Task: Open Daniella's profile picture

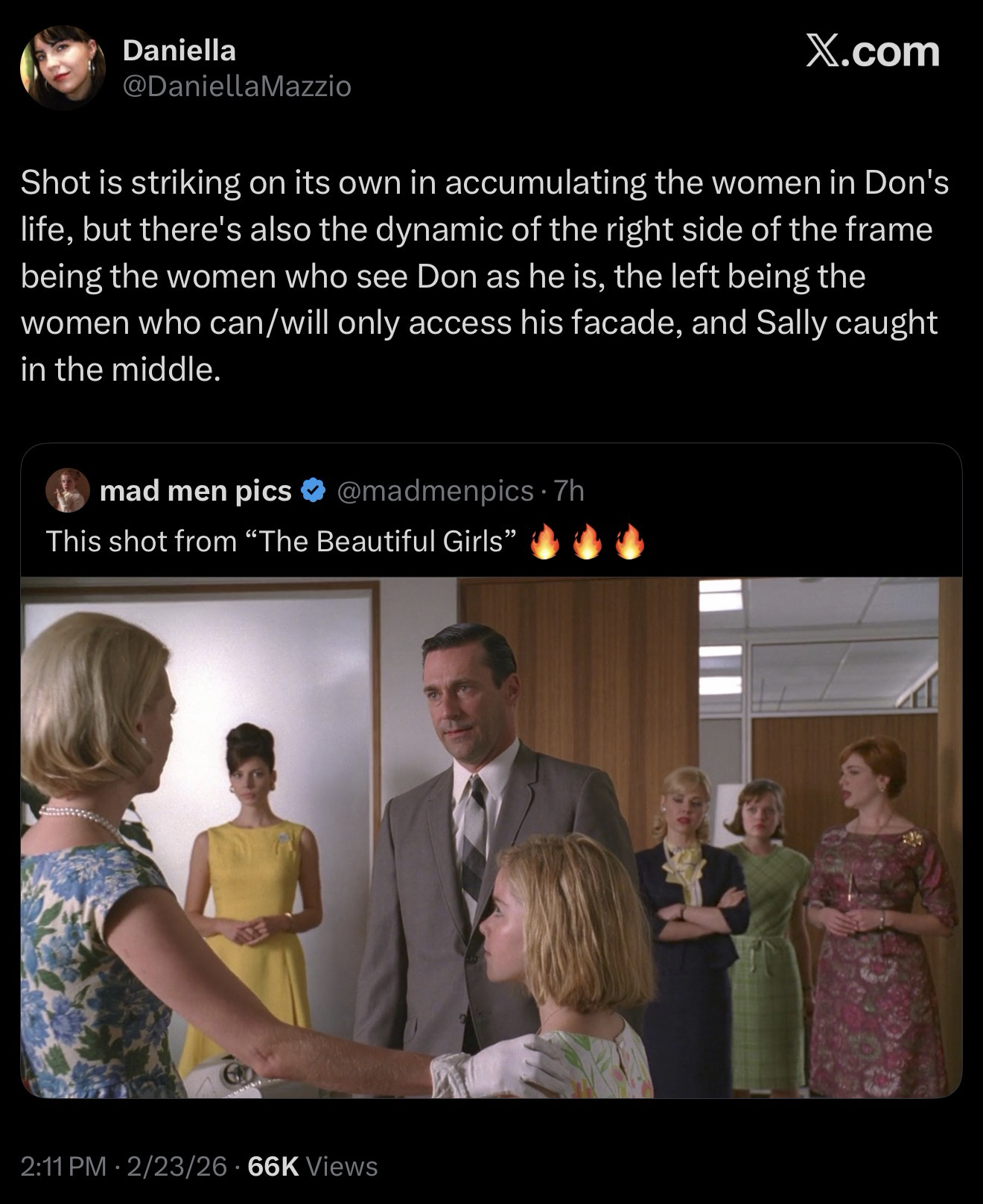Action: tap(62, 69)
